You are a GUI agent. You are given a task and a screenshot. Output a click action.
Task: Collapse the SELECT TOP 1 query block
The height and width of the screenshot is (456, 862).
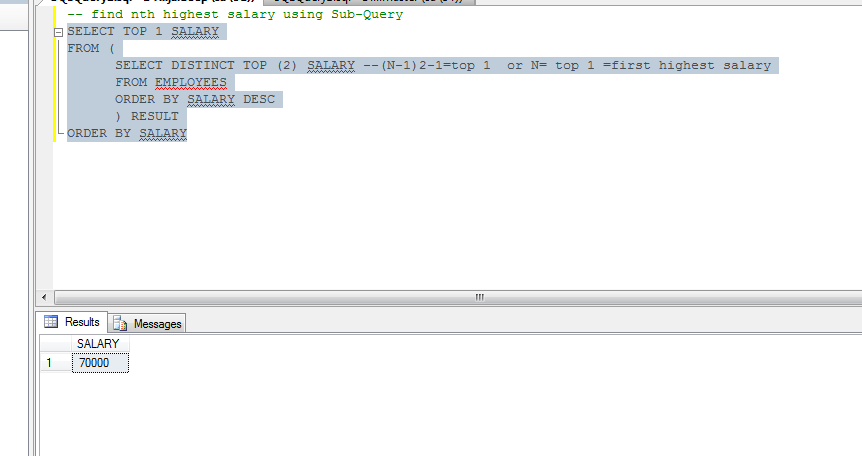coord(58,32)
